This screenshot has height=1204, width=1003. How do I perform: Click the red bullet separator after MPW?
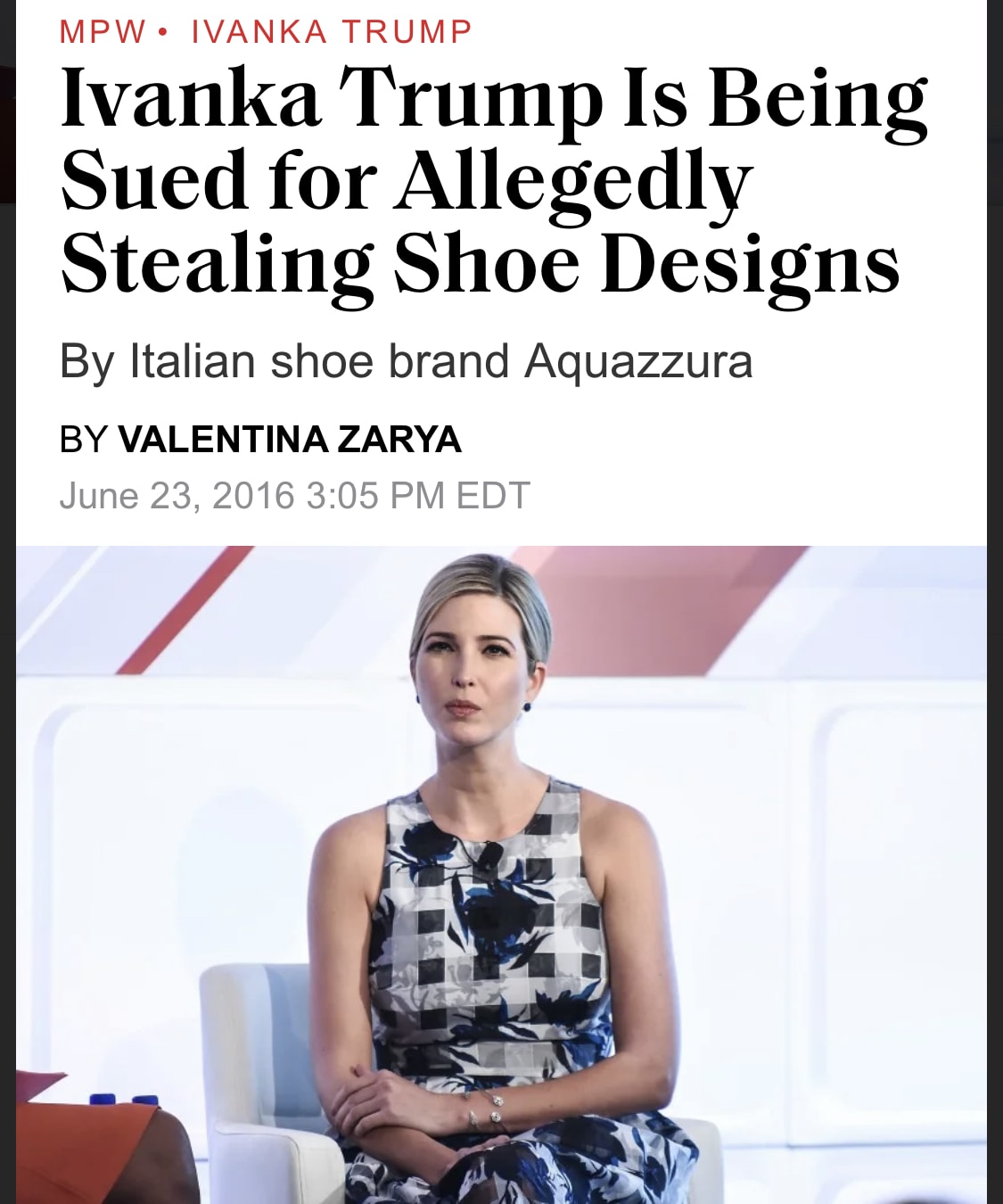161,33
